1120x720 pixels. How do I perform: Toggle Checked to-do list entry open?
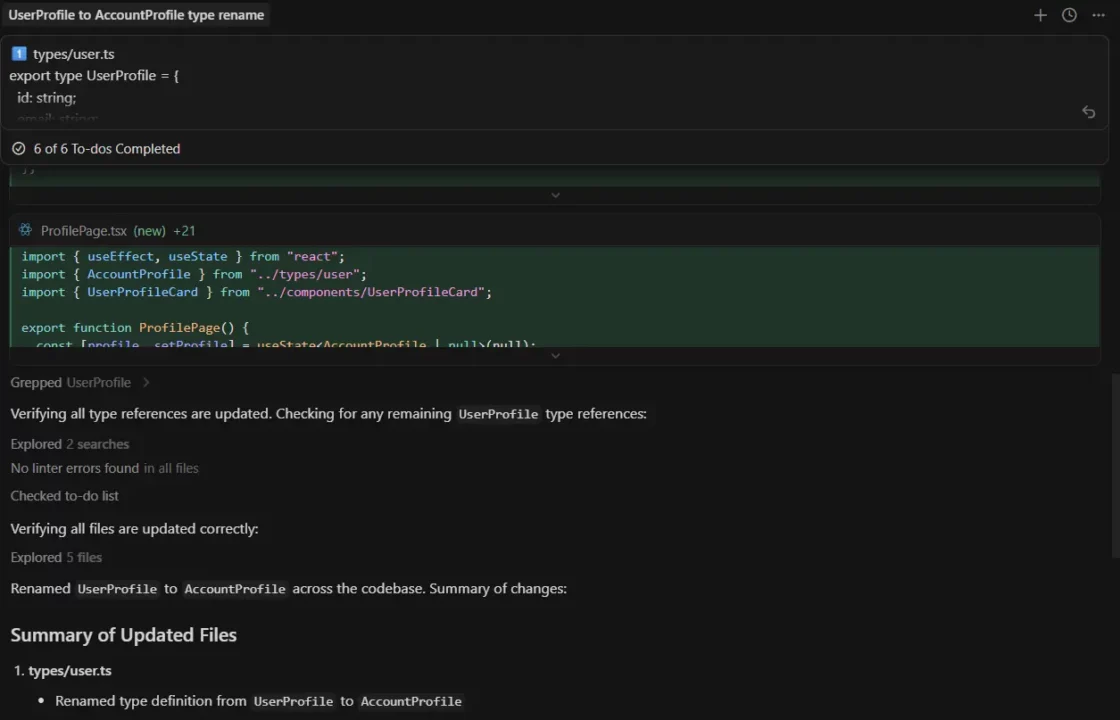[64, 495]
